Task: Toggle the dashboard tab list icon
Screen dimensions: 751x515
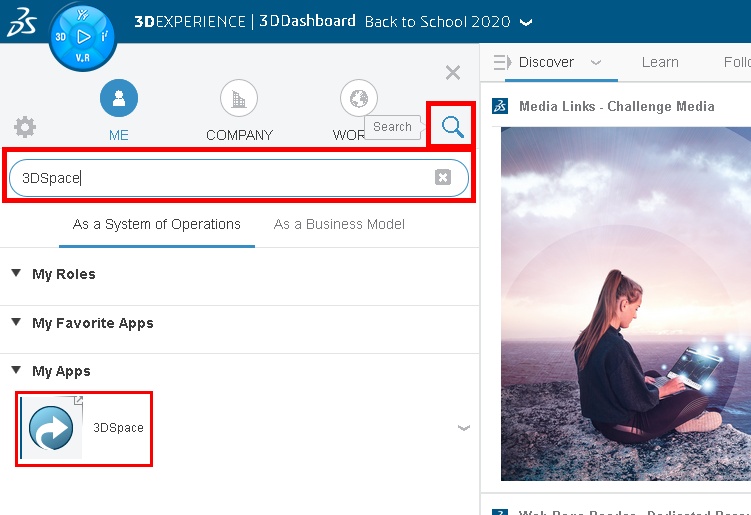Action: (502, 62)
